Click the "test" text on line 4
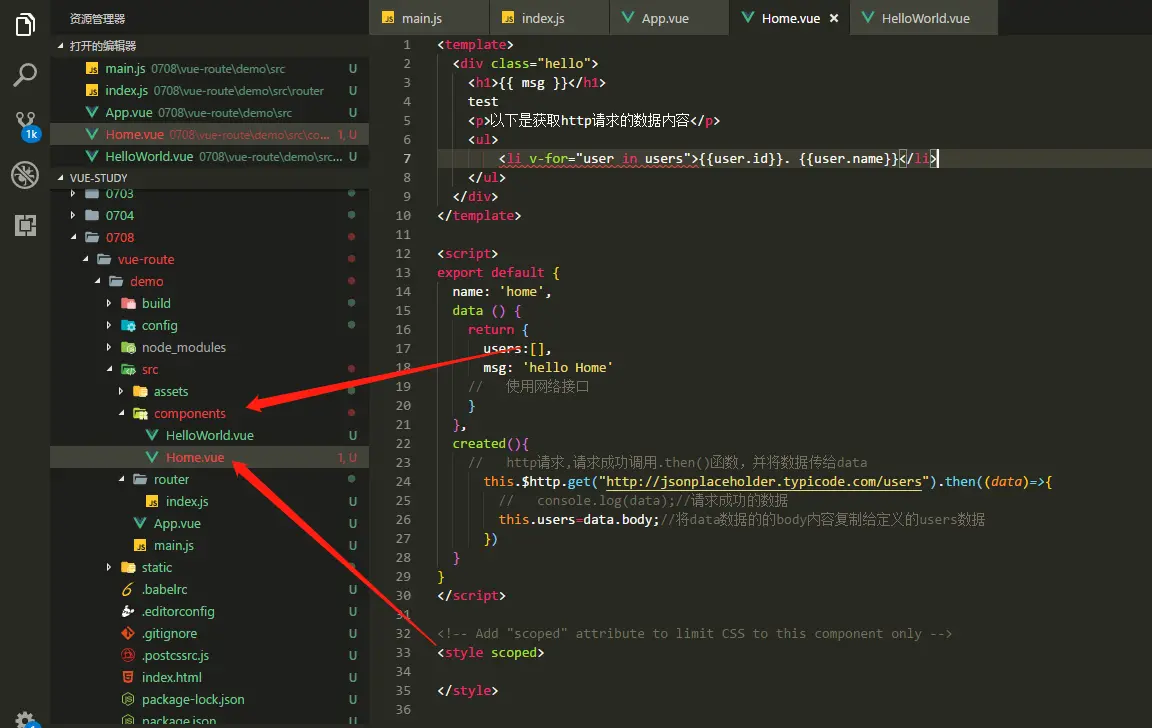 [483, 101]
